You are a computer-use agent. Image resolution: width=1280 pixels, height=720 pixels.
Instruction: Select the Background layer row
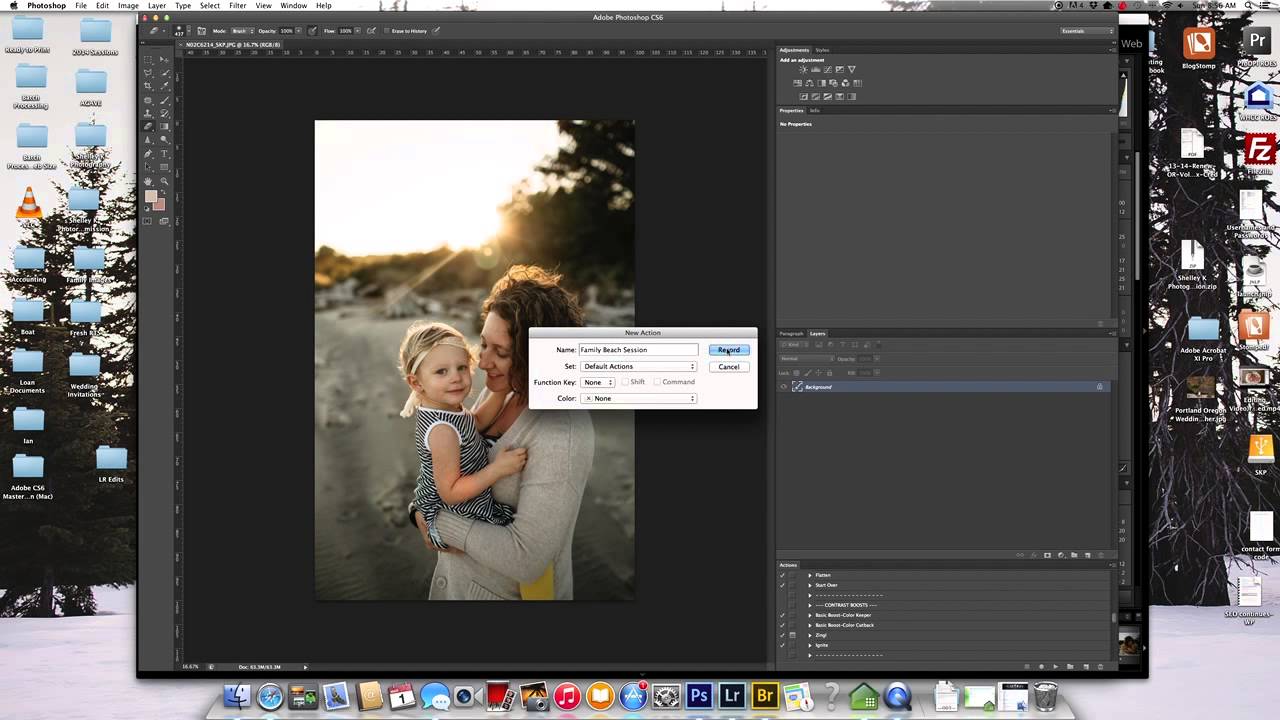click(946, 386)
